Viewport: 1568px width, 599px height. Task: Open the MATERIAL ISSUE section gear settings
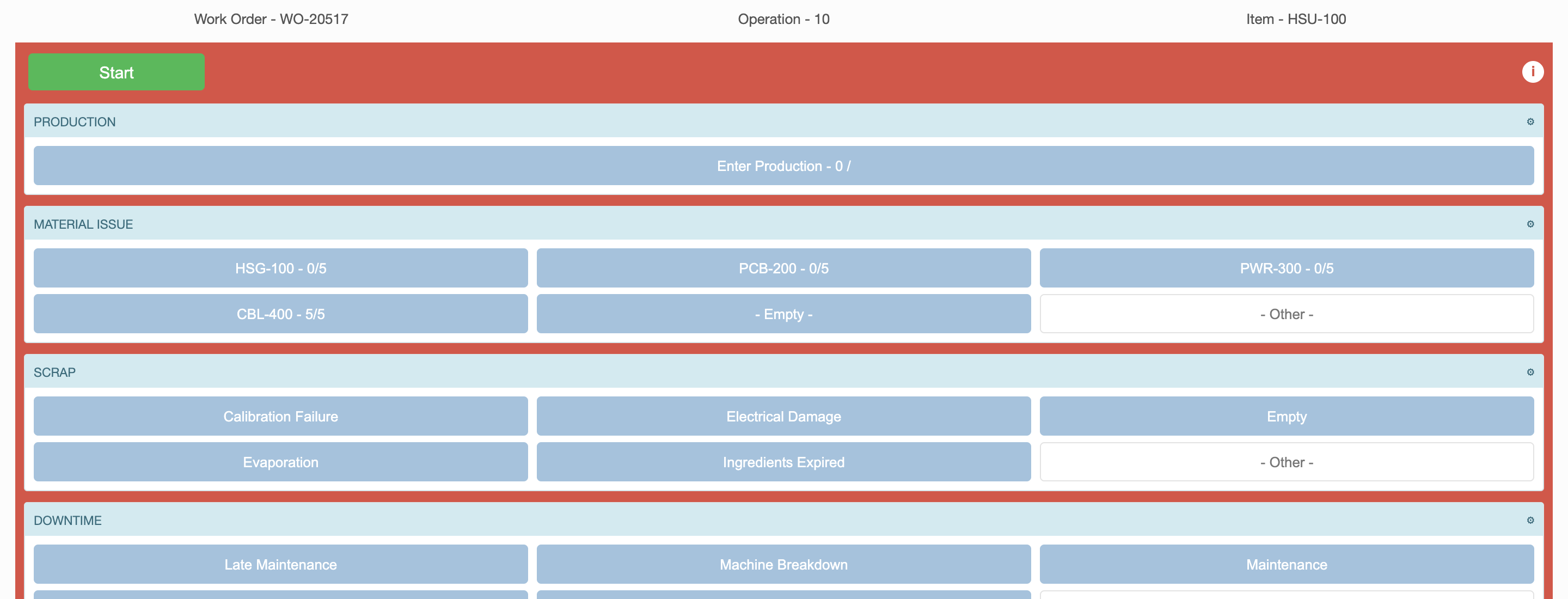1530,224
